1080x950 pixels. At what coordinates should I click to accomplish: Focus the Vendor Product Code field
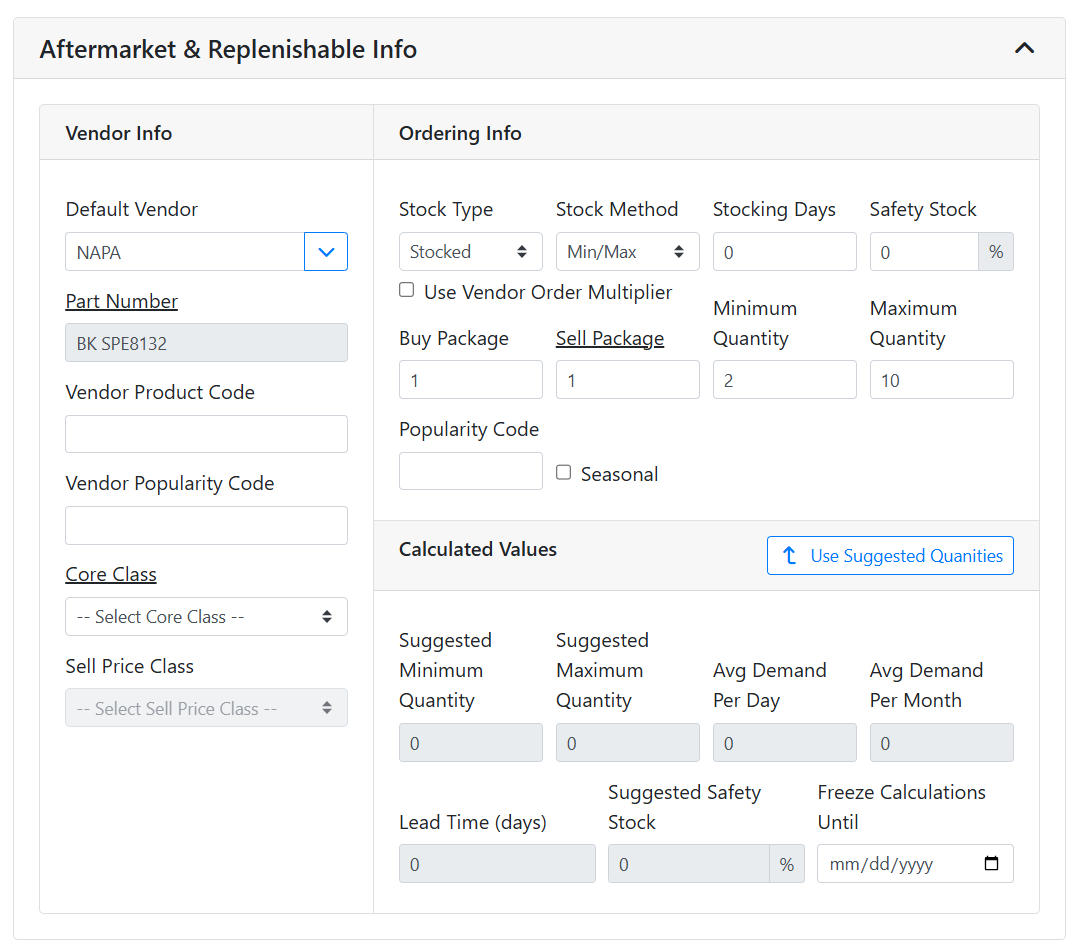[x=206, y=434]
